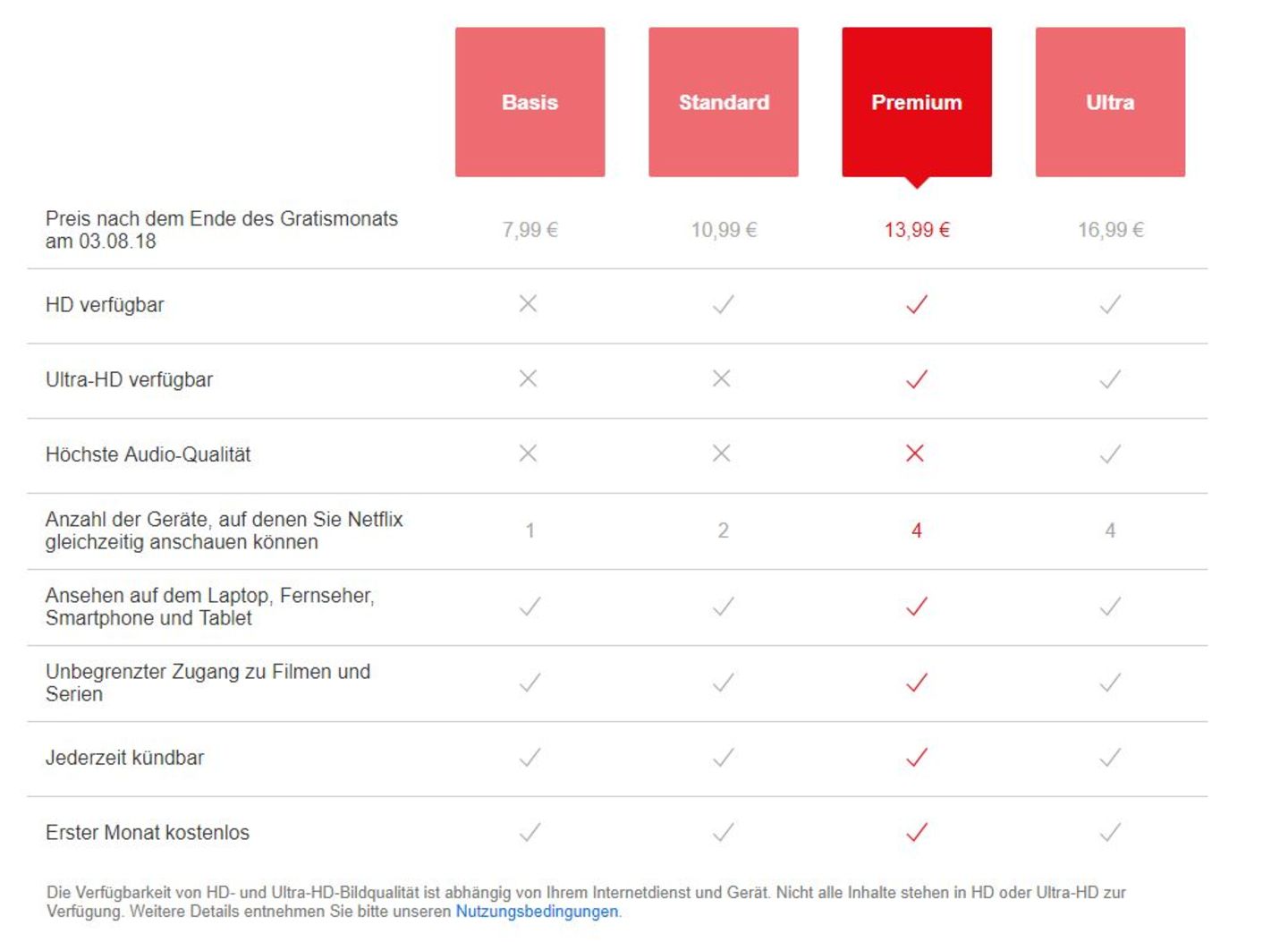Viewport: 1288px width, 942px height.
Task: Toggle Ansehen auf dem Laptop for Premium
Action: 916,605
